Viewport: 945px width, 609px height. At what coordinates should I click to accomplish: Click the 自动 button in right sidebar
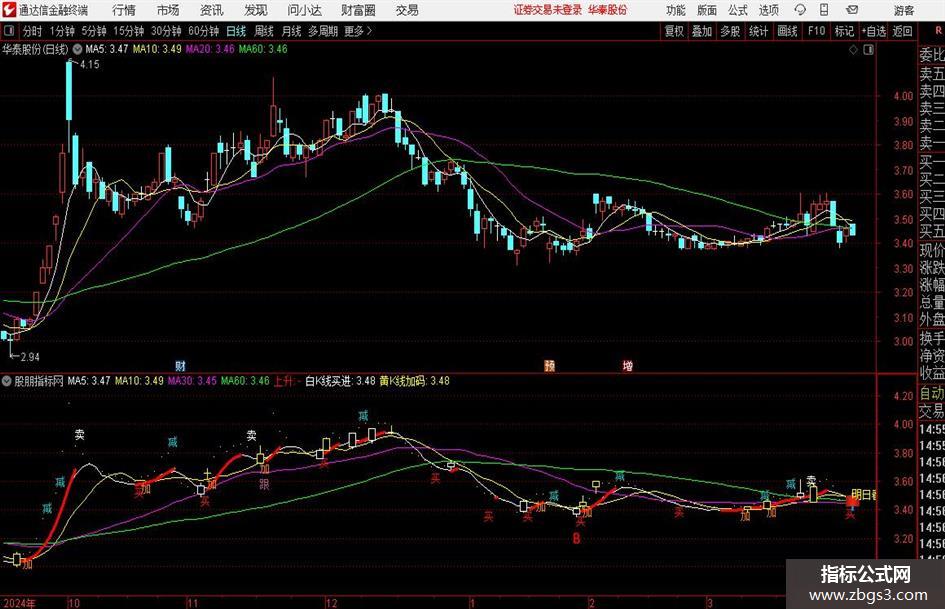coord(932,394)
